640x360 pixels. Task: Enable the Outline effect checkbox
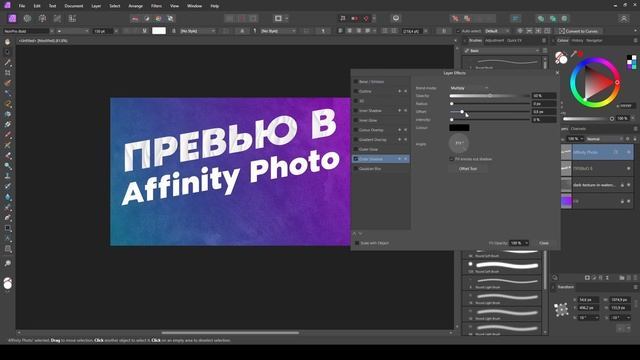click(x=356, y=91)
